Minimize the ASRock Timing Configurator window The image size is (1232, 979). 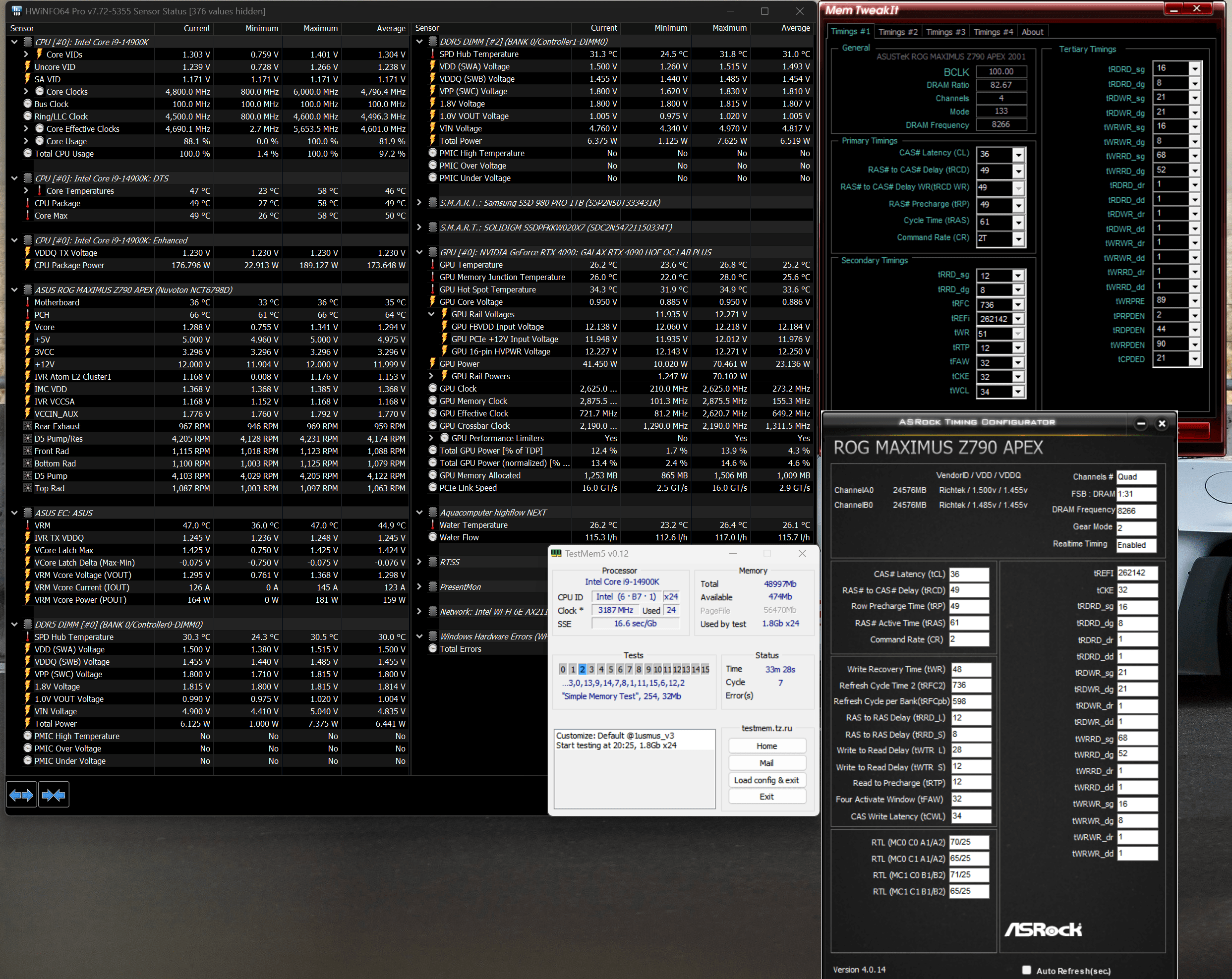1141,423
